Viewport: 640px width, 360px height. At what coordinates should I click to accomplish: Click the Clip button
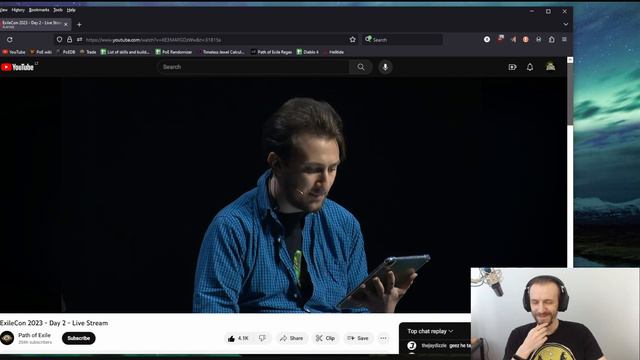(x=325, y=338)
